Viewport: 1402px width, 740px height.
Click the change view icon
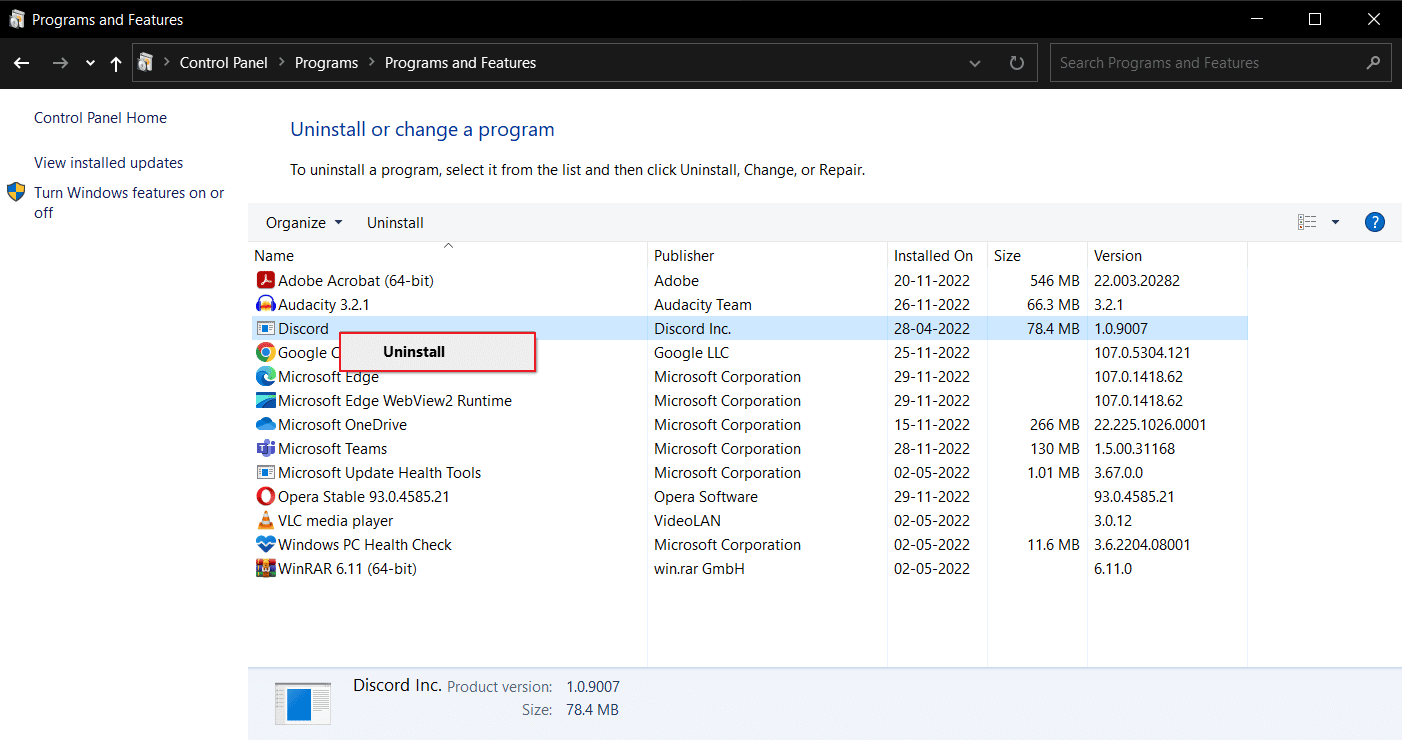click(x=1307, y=222)
